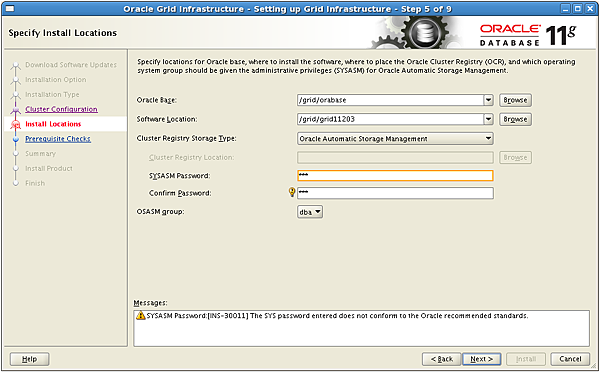This screenshot has height=373, width=600.
Task: Click the Install Product step label
Action: 49,169
